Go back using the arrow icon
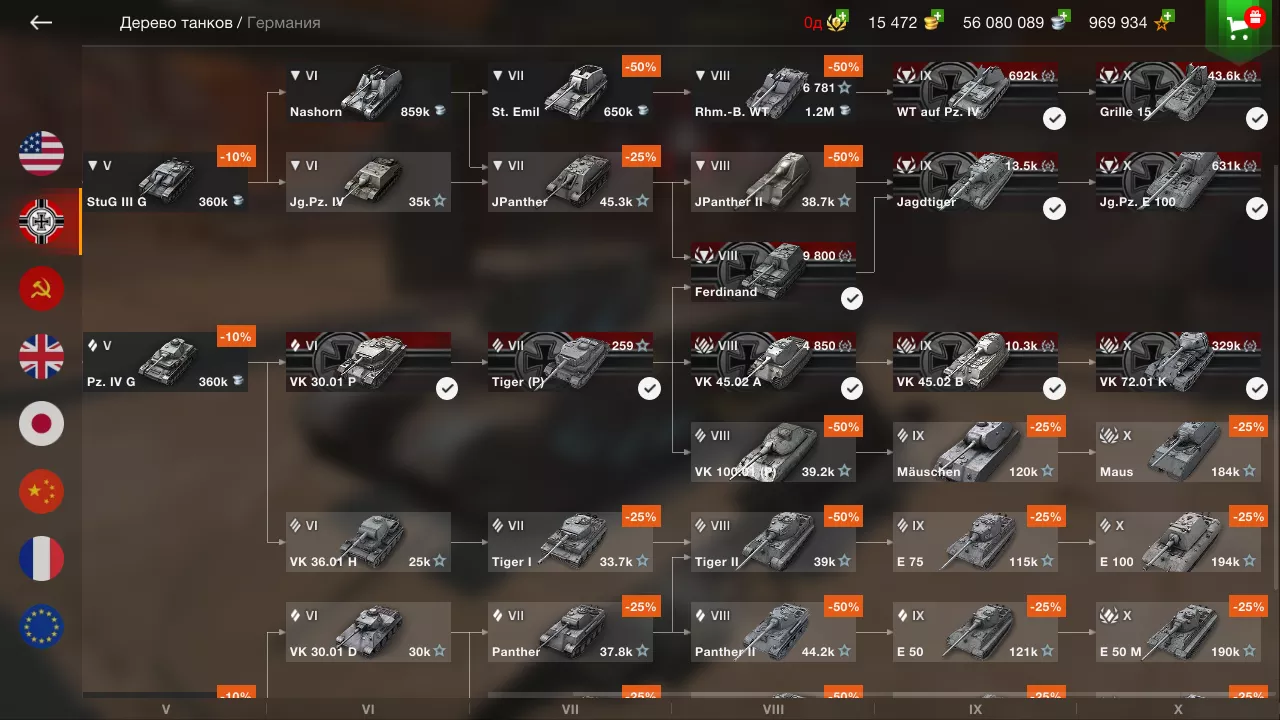Viewport: 1280px width, 720px height. pyautogui.click(x=40, y=22)
